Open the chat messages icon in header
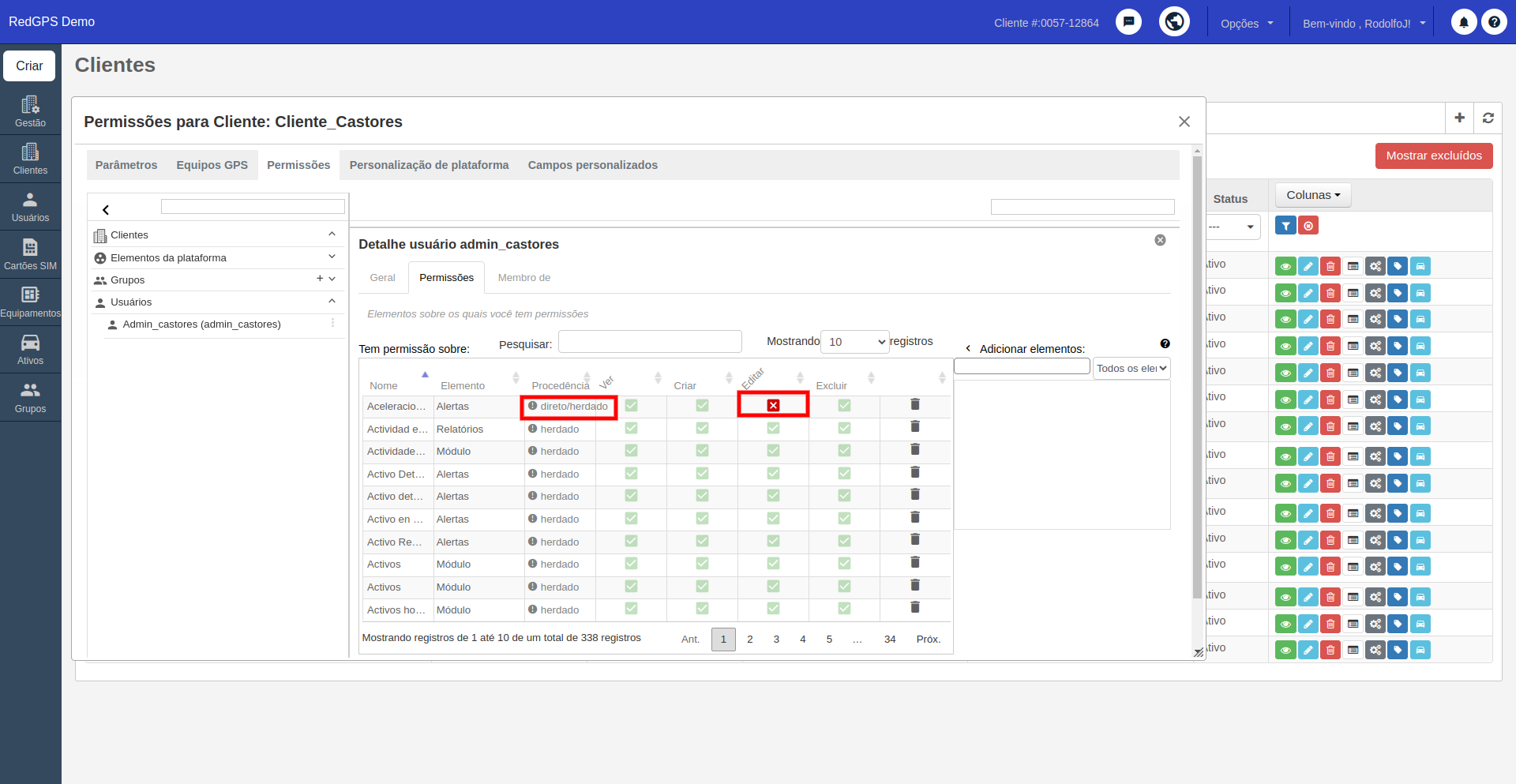This screenshot has width=1516, height=784. tap(1128, 22)
